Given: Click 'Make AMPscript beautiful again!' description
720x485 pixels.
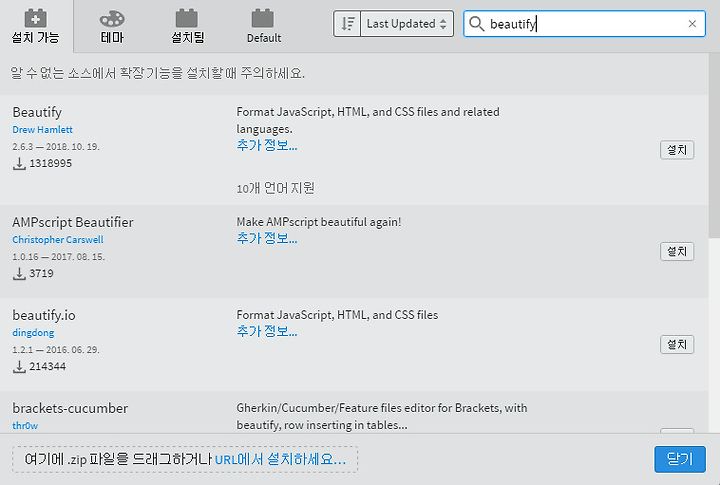Looking at the screenshot, I should [x=319, y=222].
